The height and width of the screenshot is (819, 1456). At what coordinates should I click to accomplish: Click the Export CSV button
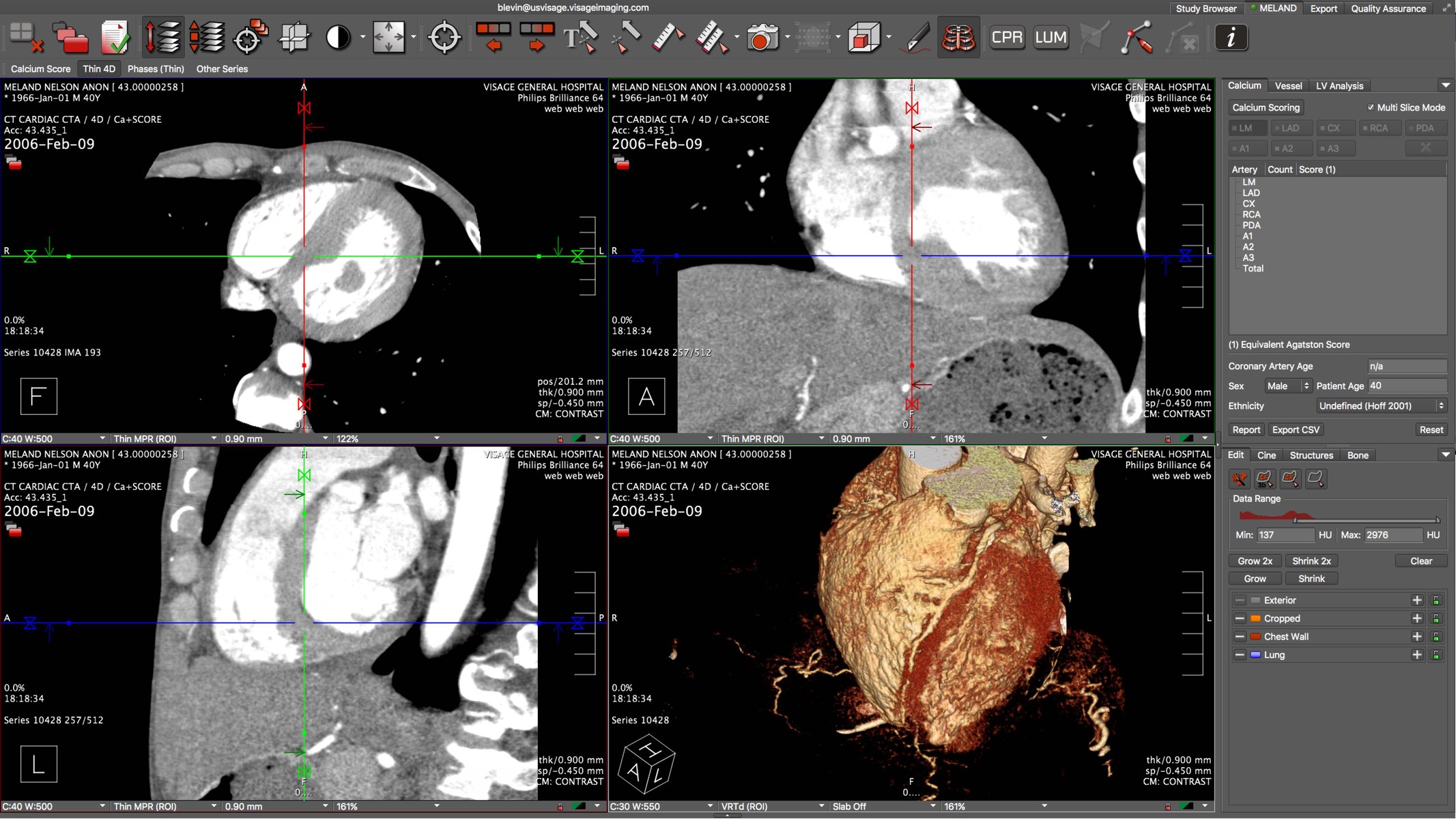(1295, 430)
